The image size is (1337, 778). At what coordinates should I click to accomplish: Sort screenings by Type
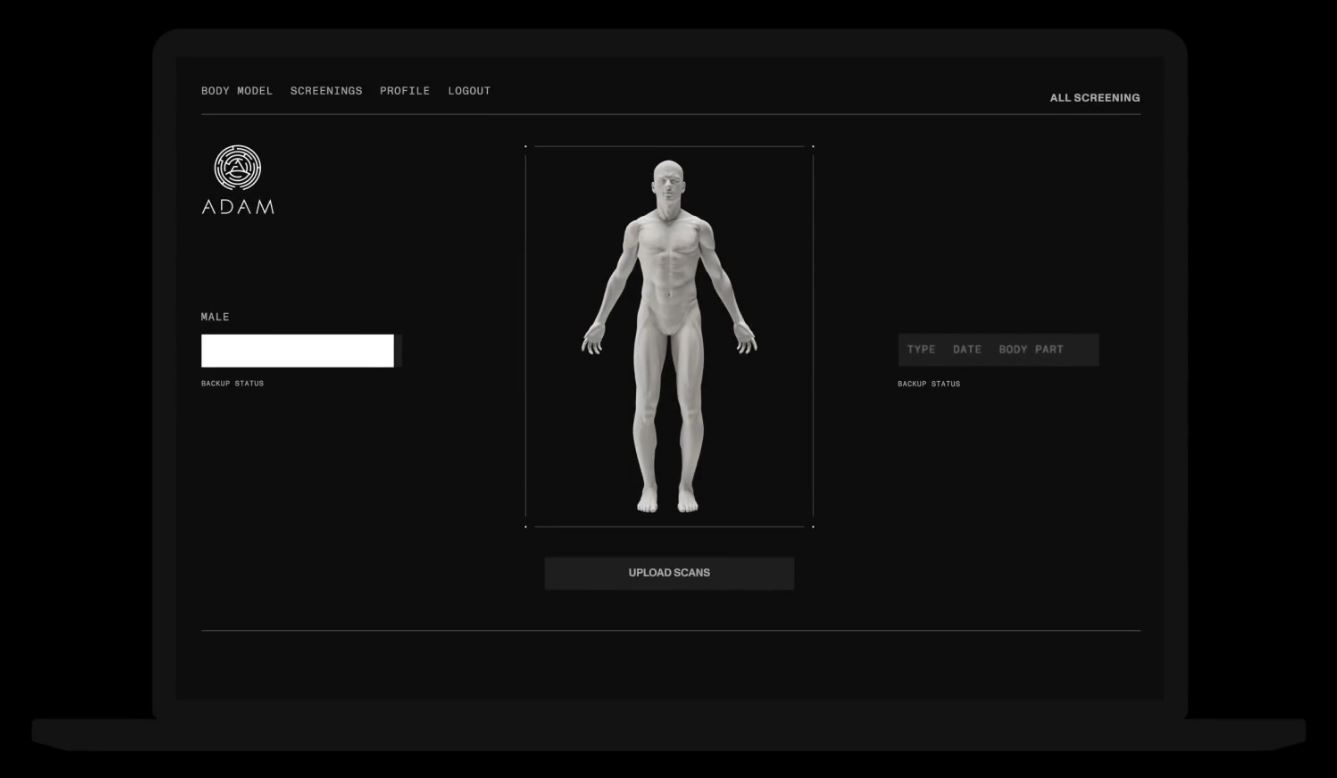(921, 350)
